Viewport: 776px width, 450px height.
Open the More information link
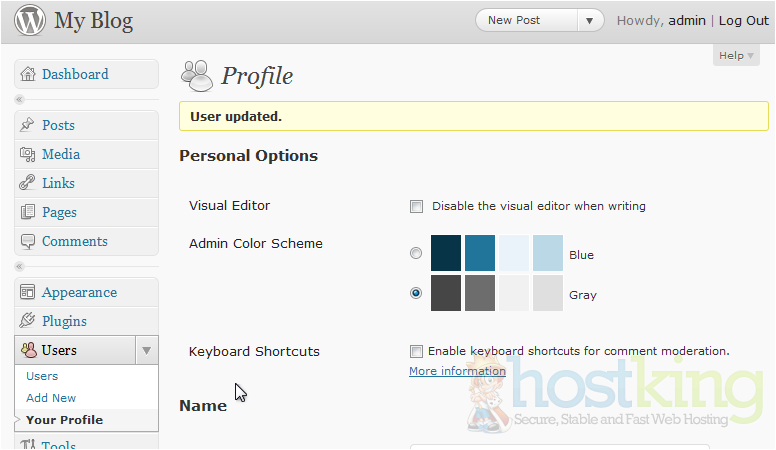click(457, 371)
